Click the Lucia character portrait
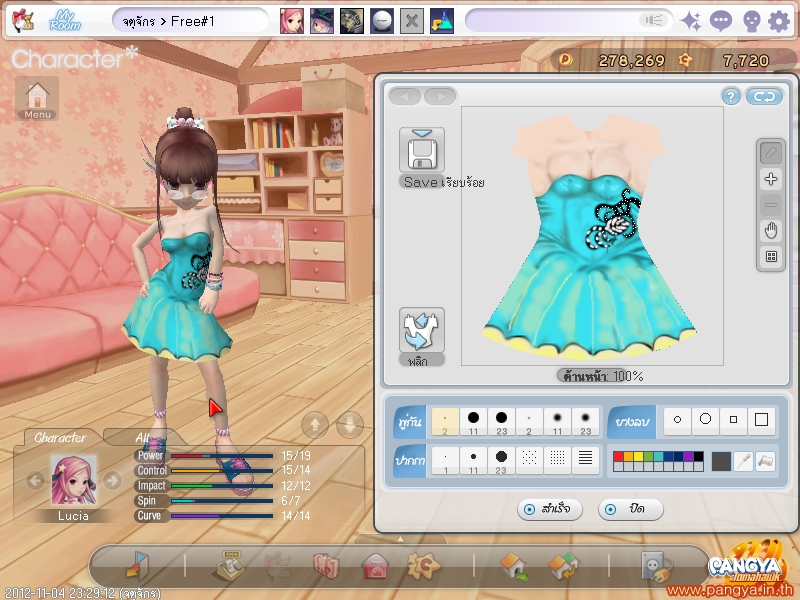The width and height of the screenshot is (800, 600). pos(73,481)
